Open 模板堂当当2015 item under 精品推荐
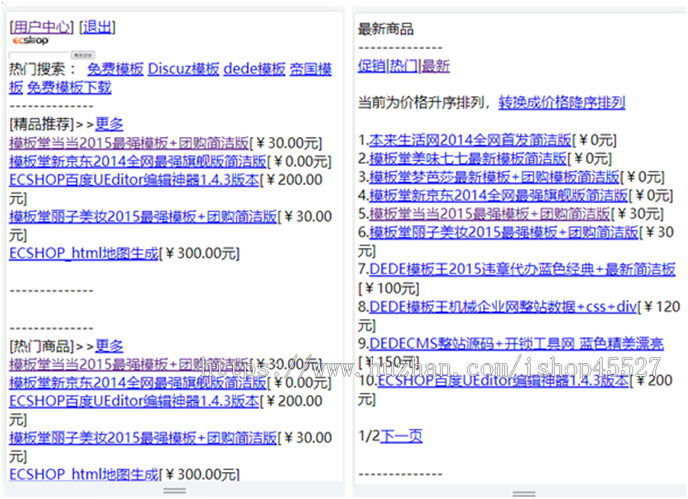This screenshot has width=688, height=499. point(129,143)
